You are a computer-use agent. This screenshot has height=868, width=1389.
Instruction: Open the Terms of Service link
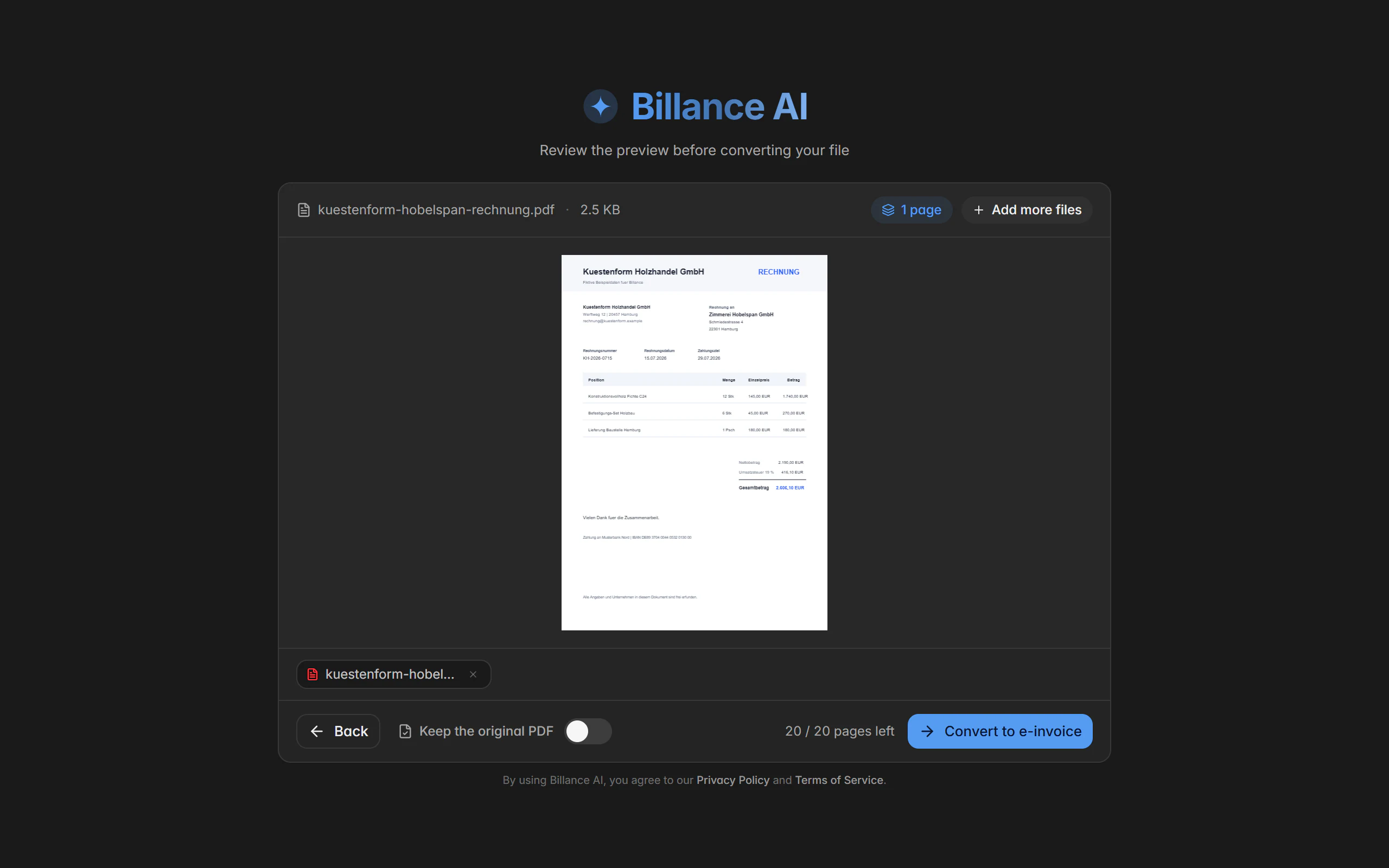(839, 780)
